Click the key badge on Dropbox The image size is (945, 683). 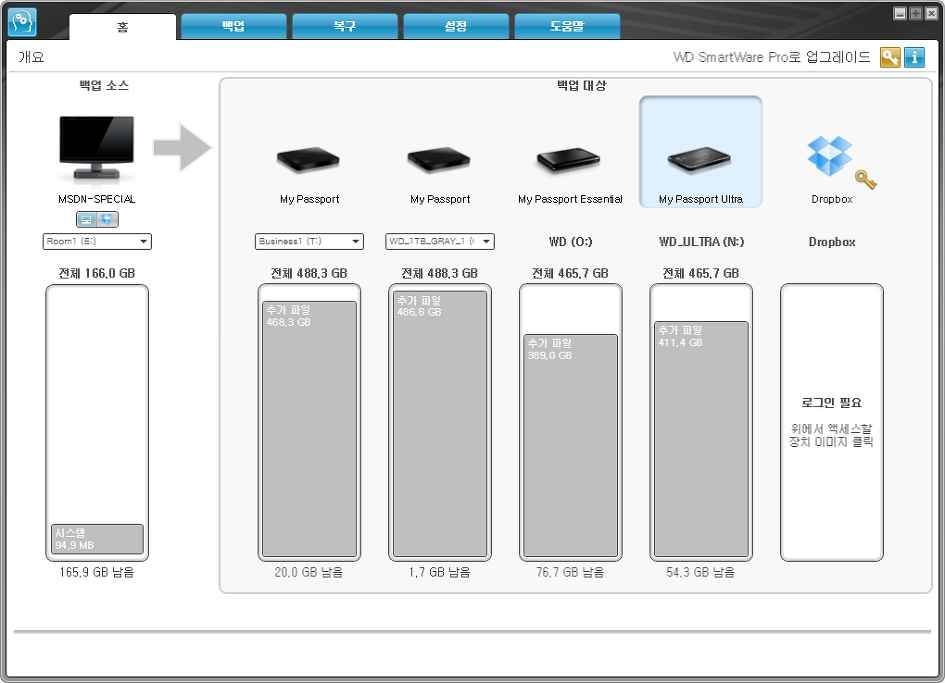point(866,179)
